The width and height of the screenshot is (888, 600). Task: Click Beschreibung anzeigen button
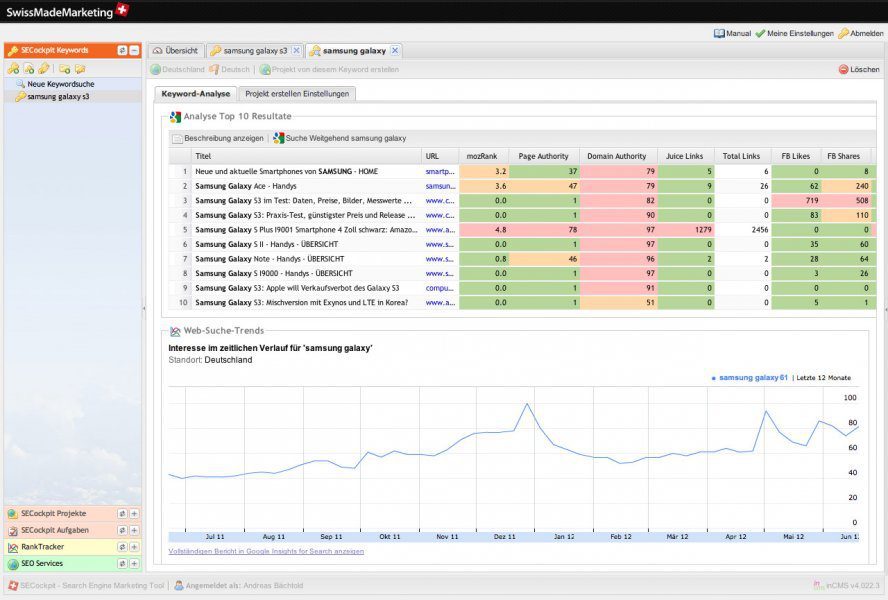pyautogui.click(x=218, y=138)
